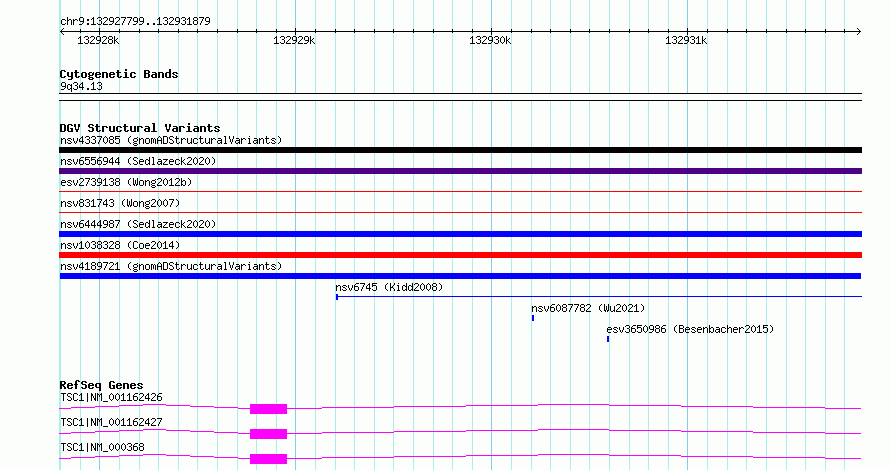The width and height of the screenshot is (890, 470).
Task: Click the chr9:132927799..132931879 coordinate label
Action: [135, 21]
